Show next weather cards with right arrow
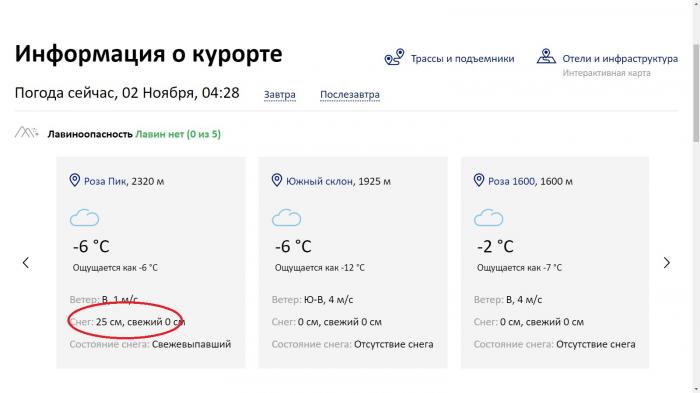The height and width of the screenshot is (393, 700). [667, 263]
